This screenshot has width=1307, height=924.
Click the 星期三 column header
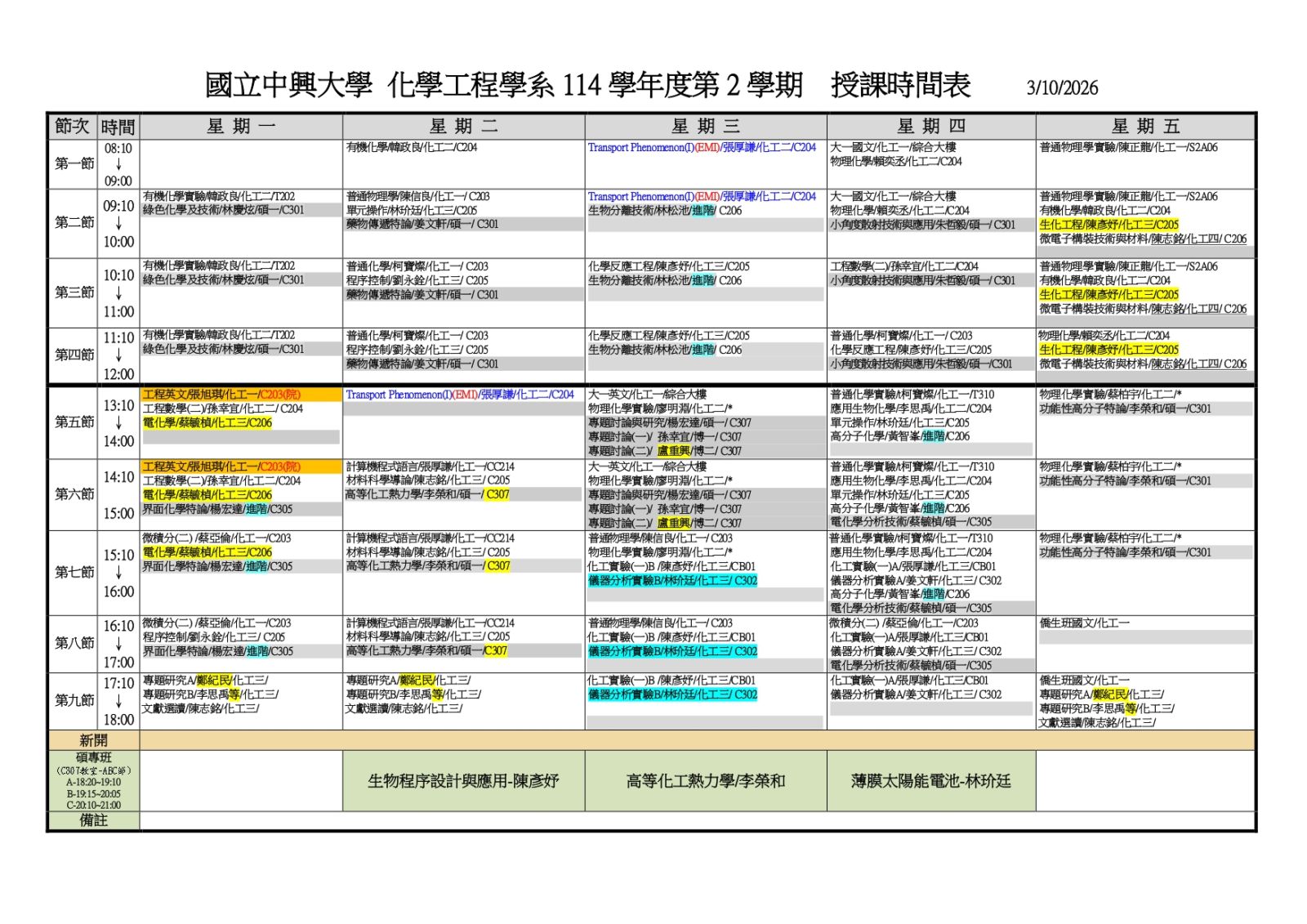pyautogui.click(x=706, y=127)
